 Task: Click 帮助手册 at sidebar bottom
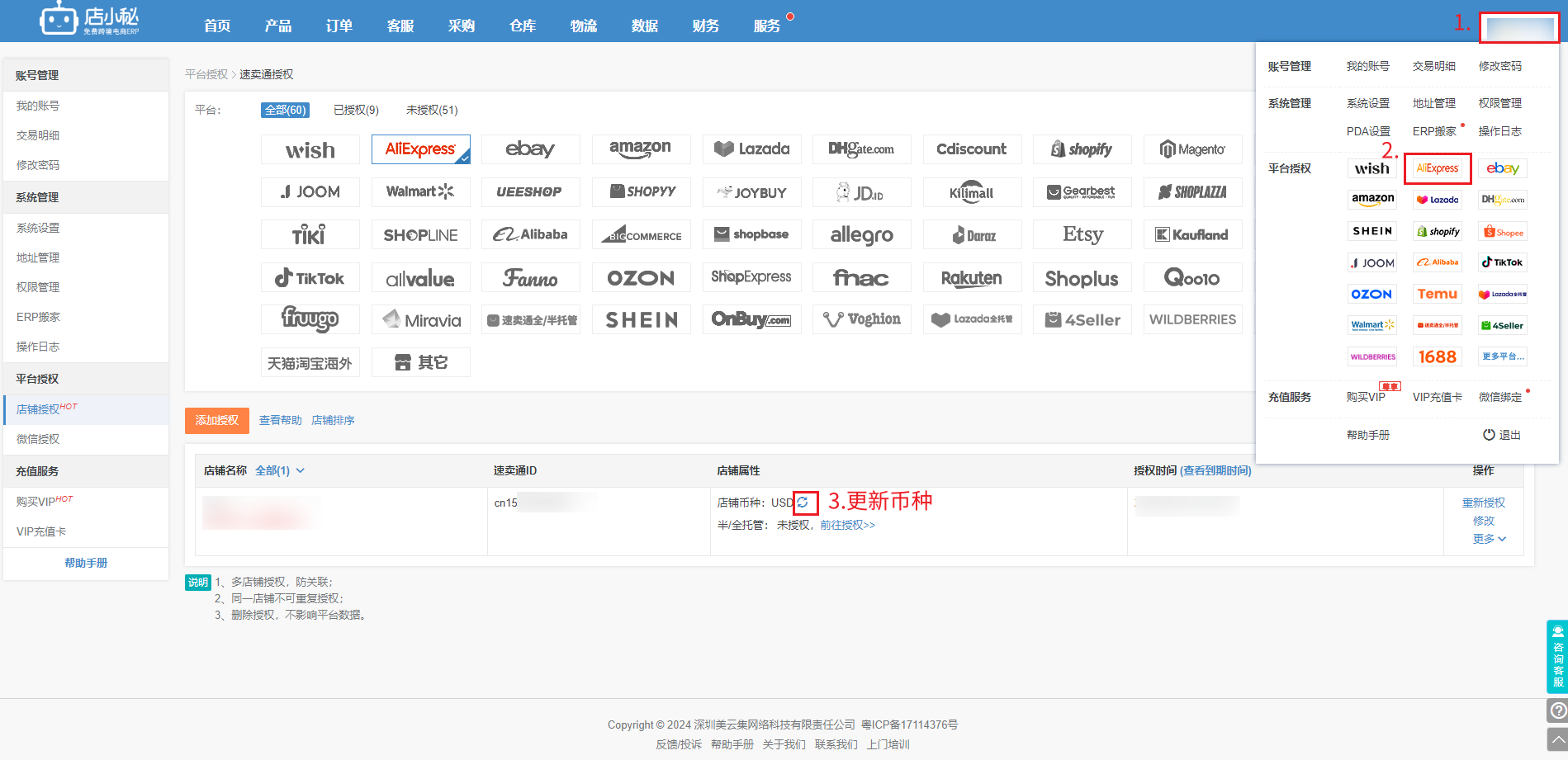click(86, 563)
